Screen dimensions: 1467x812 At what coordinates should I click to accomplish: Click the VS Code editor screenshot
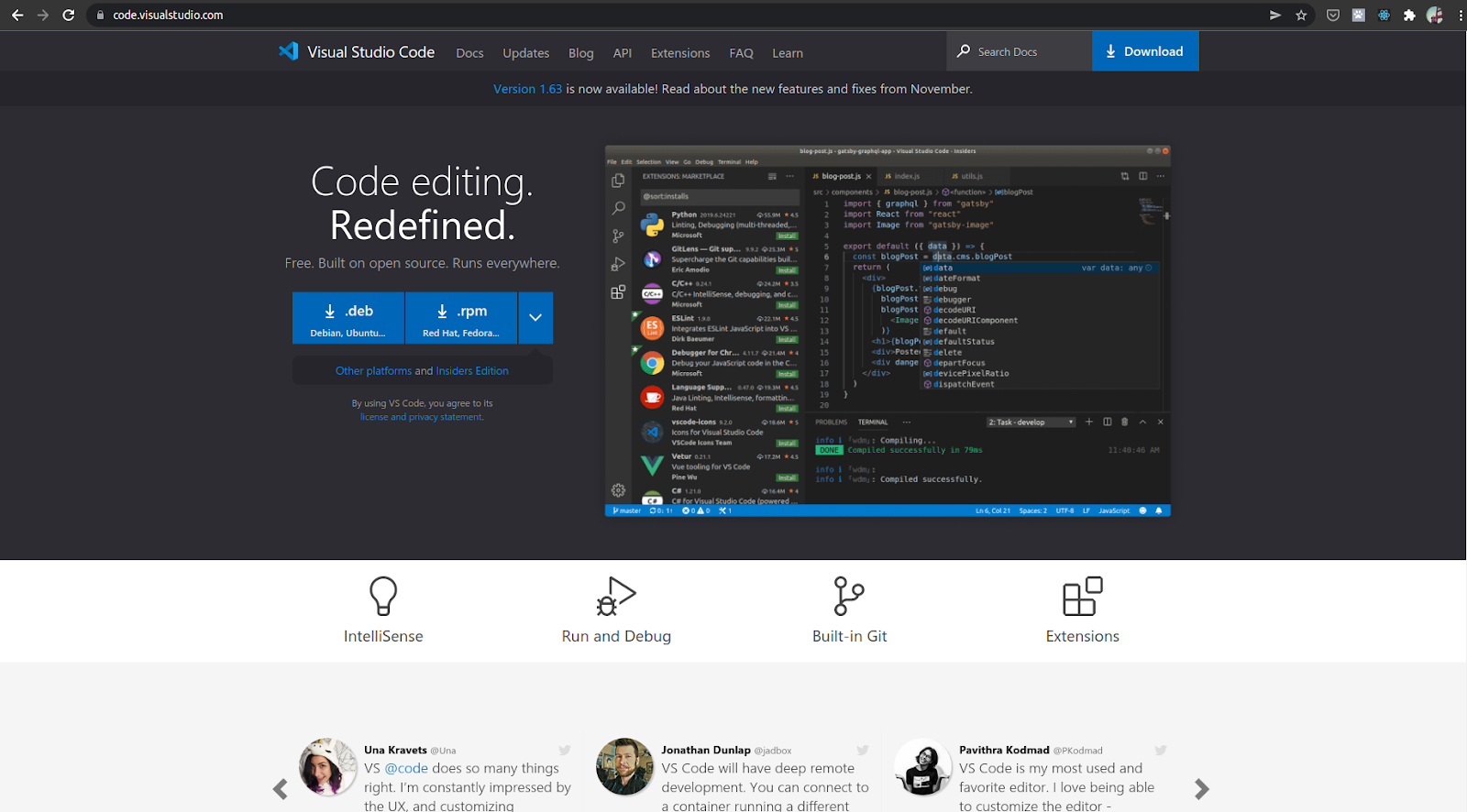tap(888, 331)
